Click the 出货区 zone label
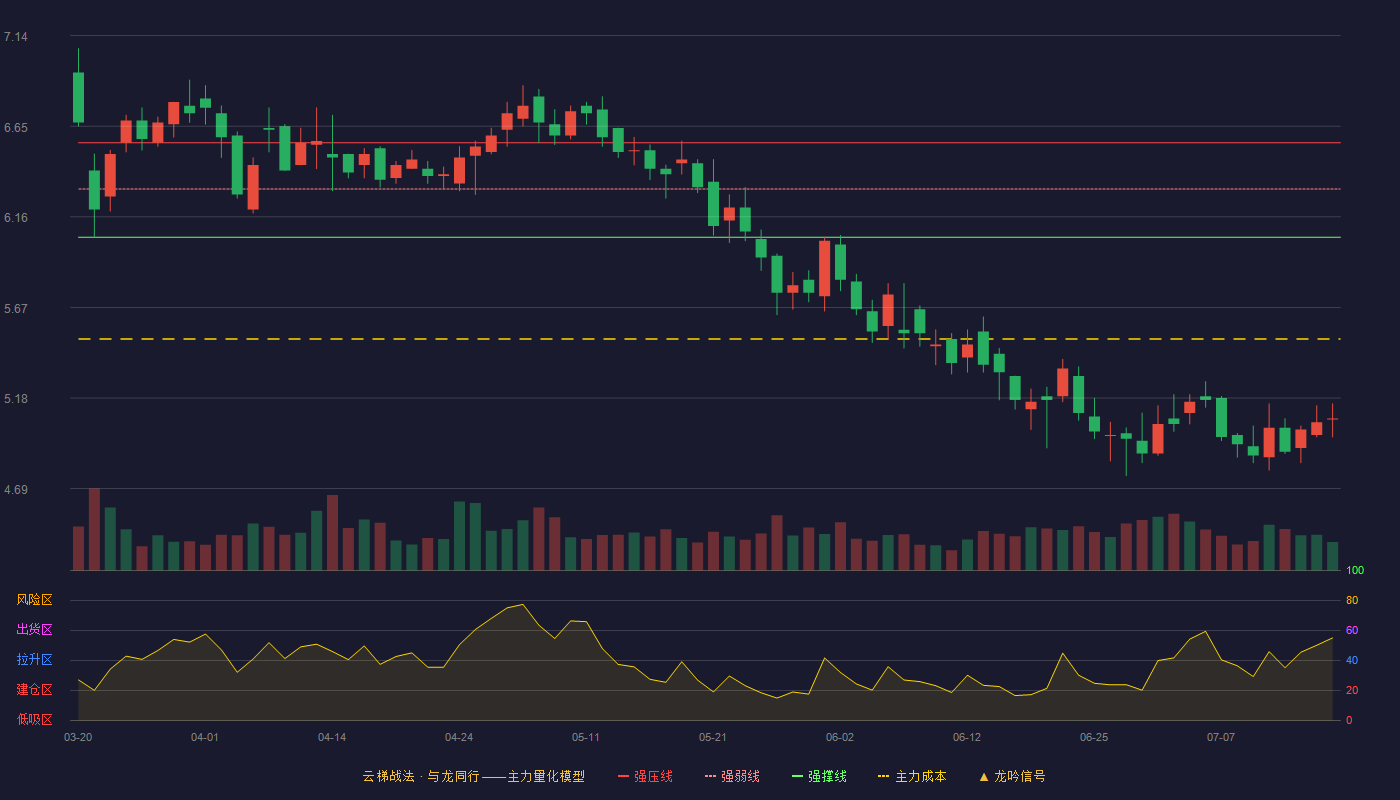Viewport: 1400px width, 800px height. [34, 630]
